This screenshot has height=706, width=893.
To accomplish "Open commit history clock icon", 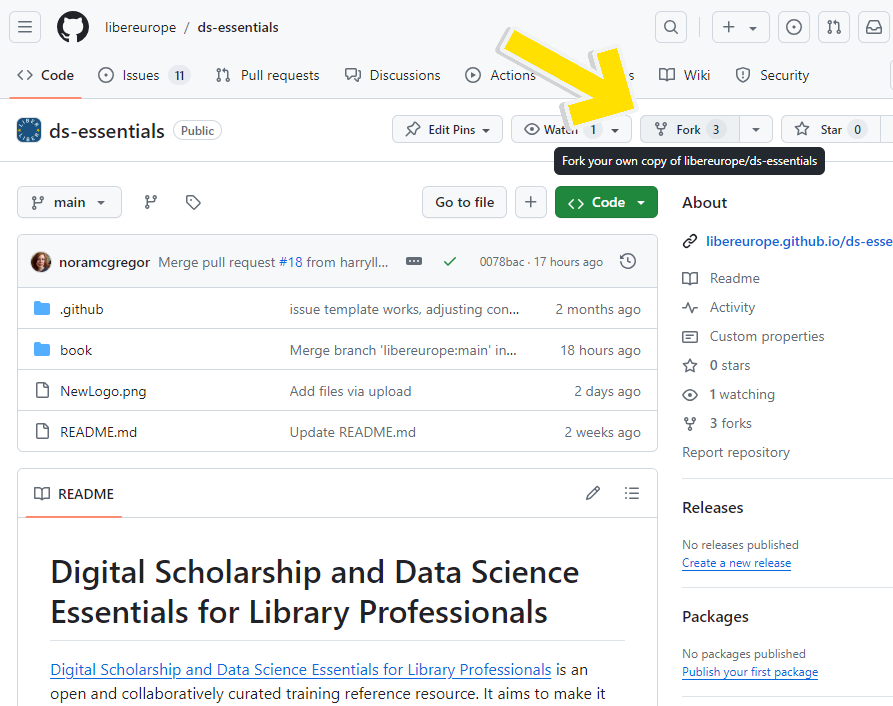I will [628, 261].
